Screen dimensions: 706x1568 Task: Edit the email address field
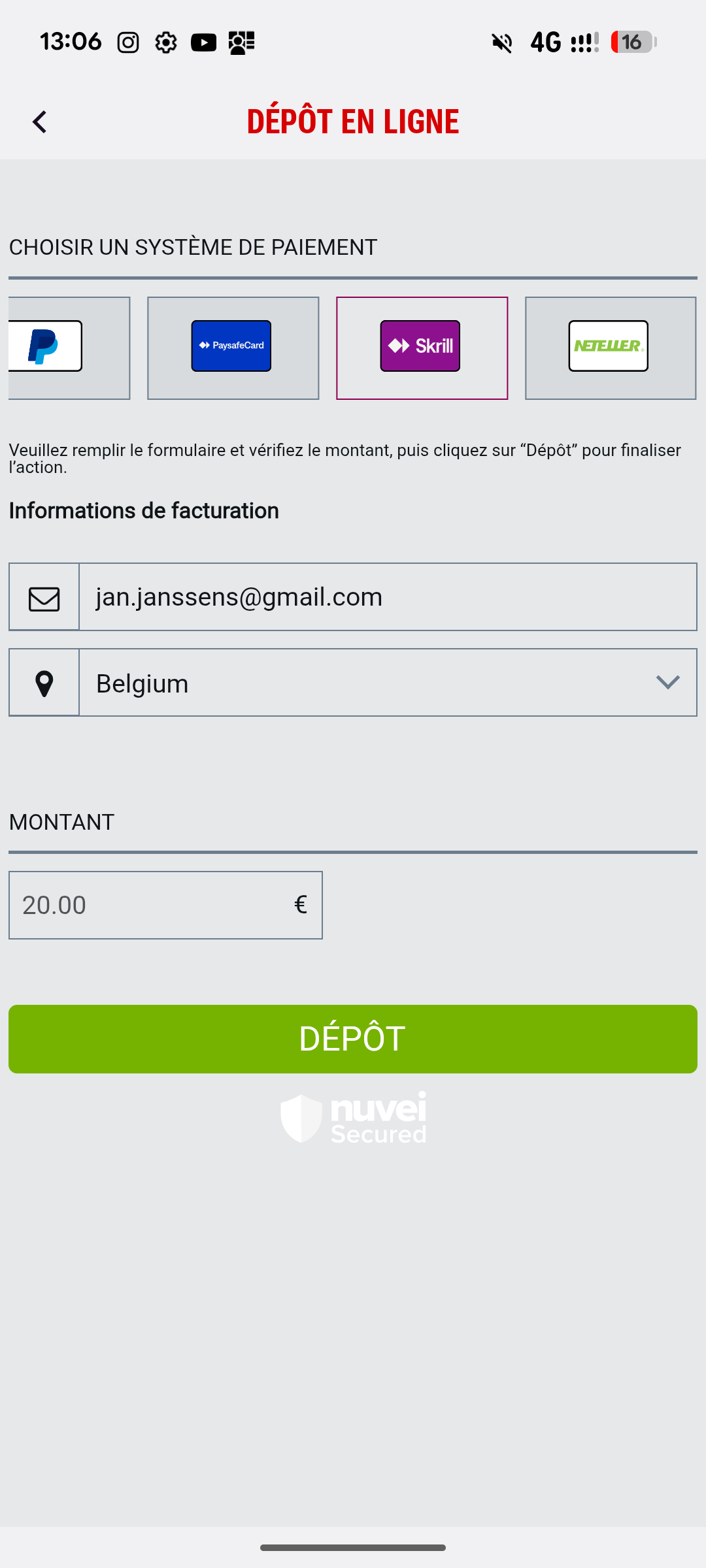pos(387,597)
